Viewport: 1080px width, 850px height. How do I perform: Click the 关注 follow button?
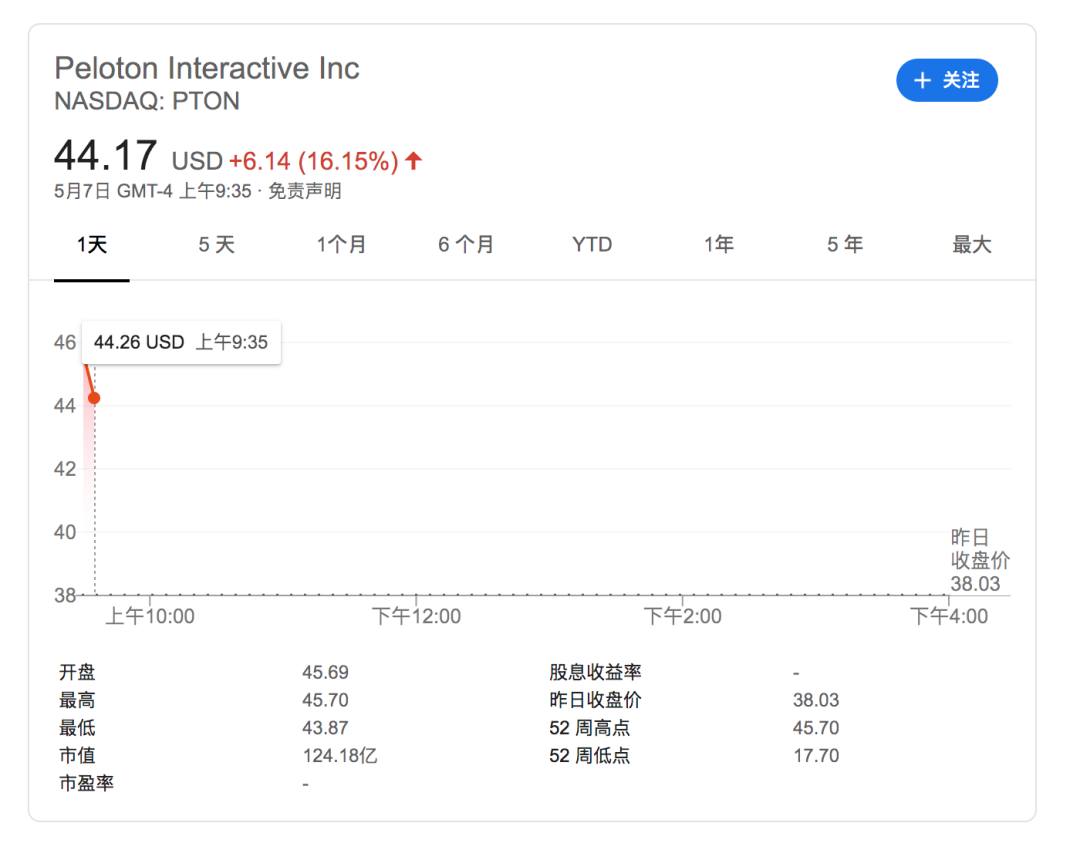click(946, 81)
